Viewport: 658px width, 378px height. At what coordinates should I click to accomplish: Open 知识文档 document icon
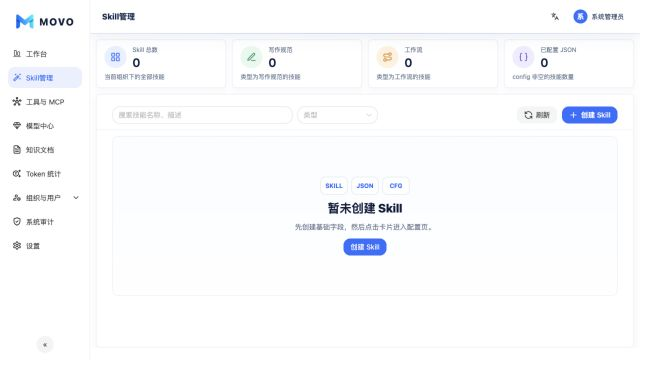pyautogui.click(x=17, y=149)
